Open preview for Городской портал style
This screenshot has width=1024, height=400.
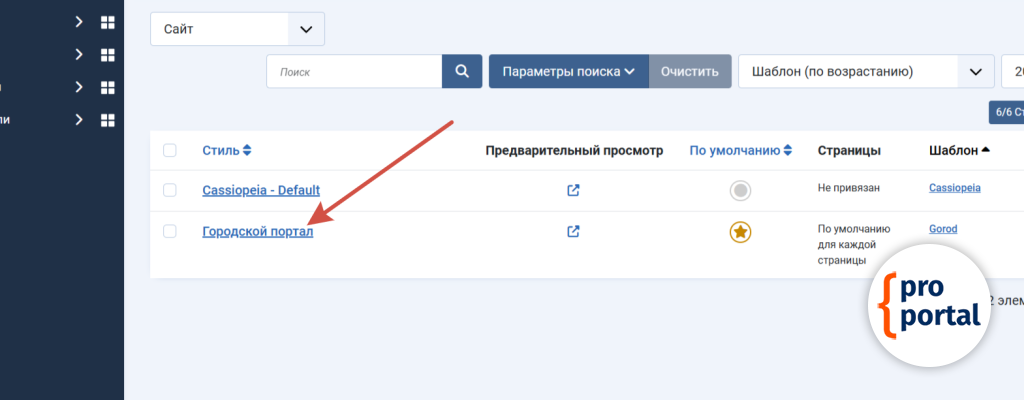pos(573,231)
